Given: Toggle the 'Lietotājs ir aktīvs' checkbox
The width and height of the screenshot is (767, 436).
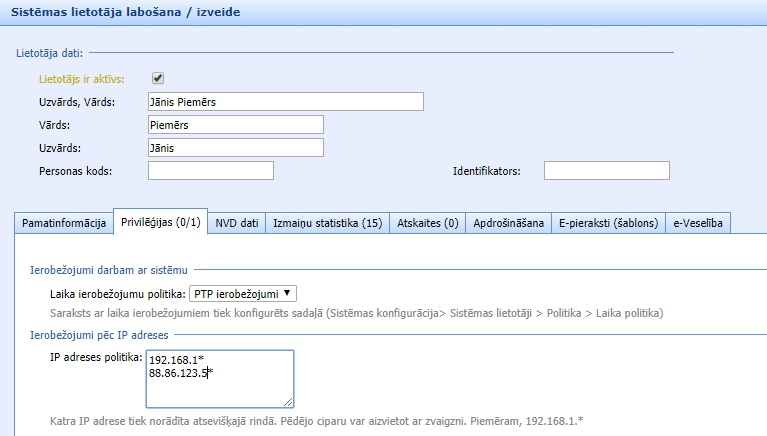Looking at the screenshot, I should tap(157, 78).
